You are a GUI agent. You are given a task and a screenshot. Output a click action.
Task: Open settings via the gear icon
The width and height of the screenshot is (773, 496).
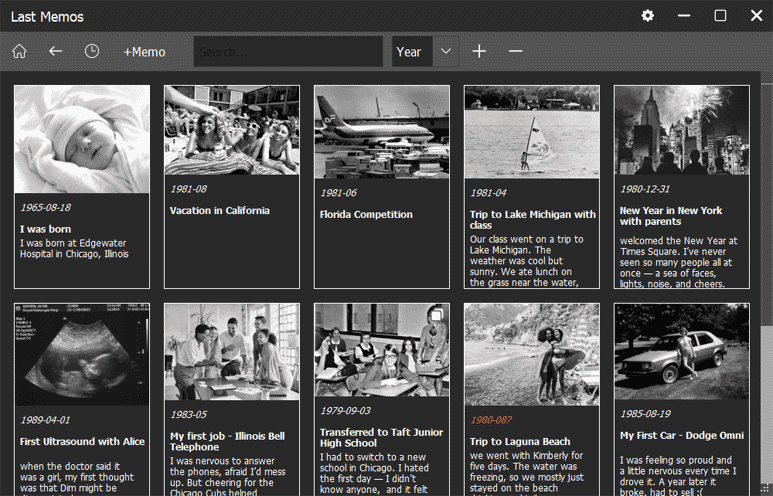click(647, 16)
